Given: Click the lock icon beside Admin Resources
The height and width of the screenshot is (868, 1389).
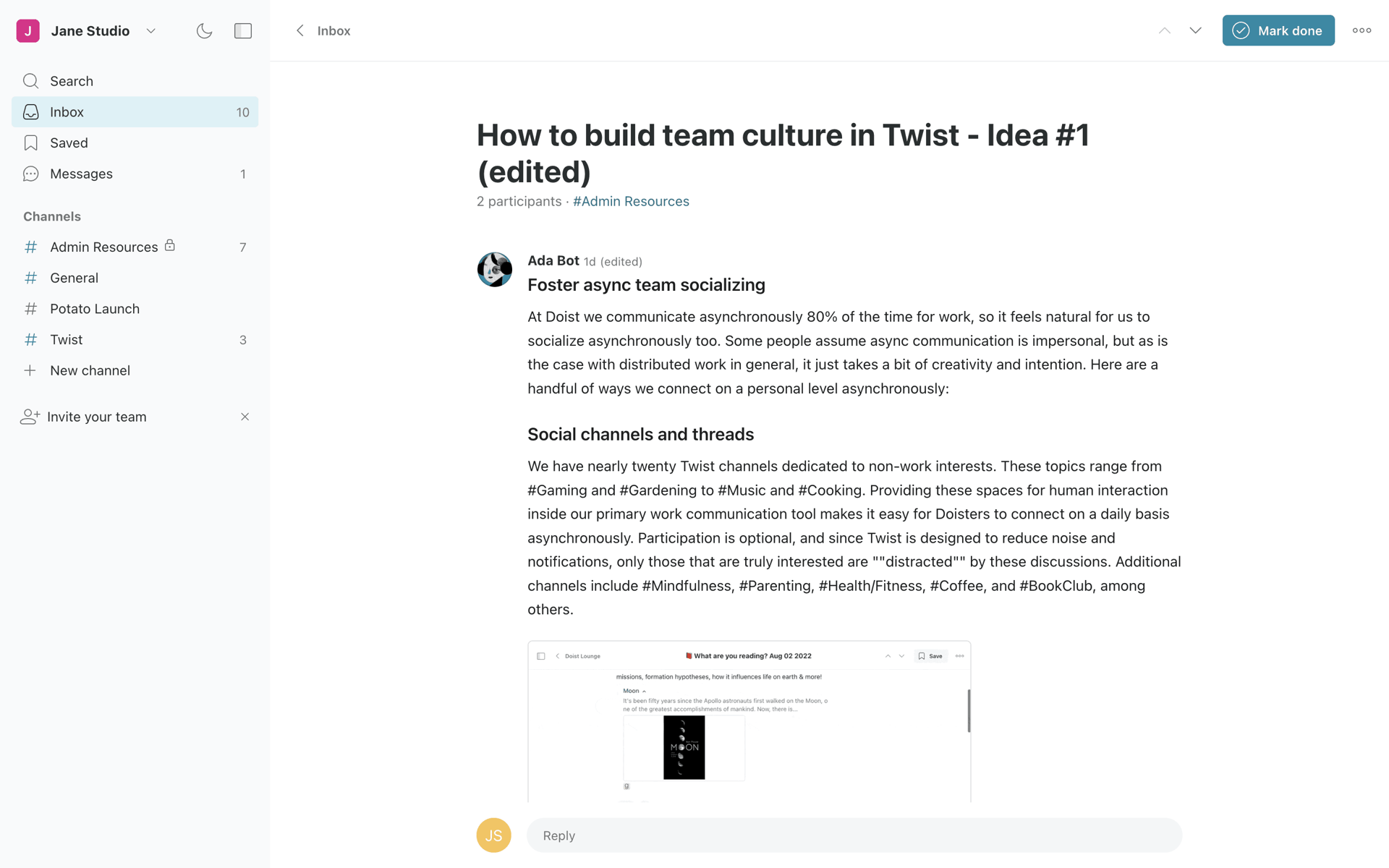Looking at the screenshot, I should pyautogui.click(x=170, y=245).
